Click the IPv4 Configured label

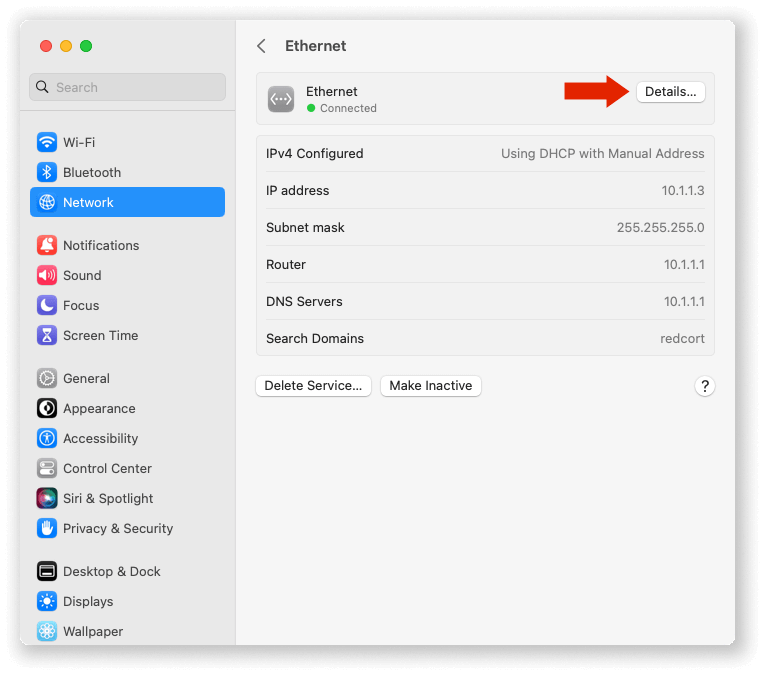click(315, 154)
